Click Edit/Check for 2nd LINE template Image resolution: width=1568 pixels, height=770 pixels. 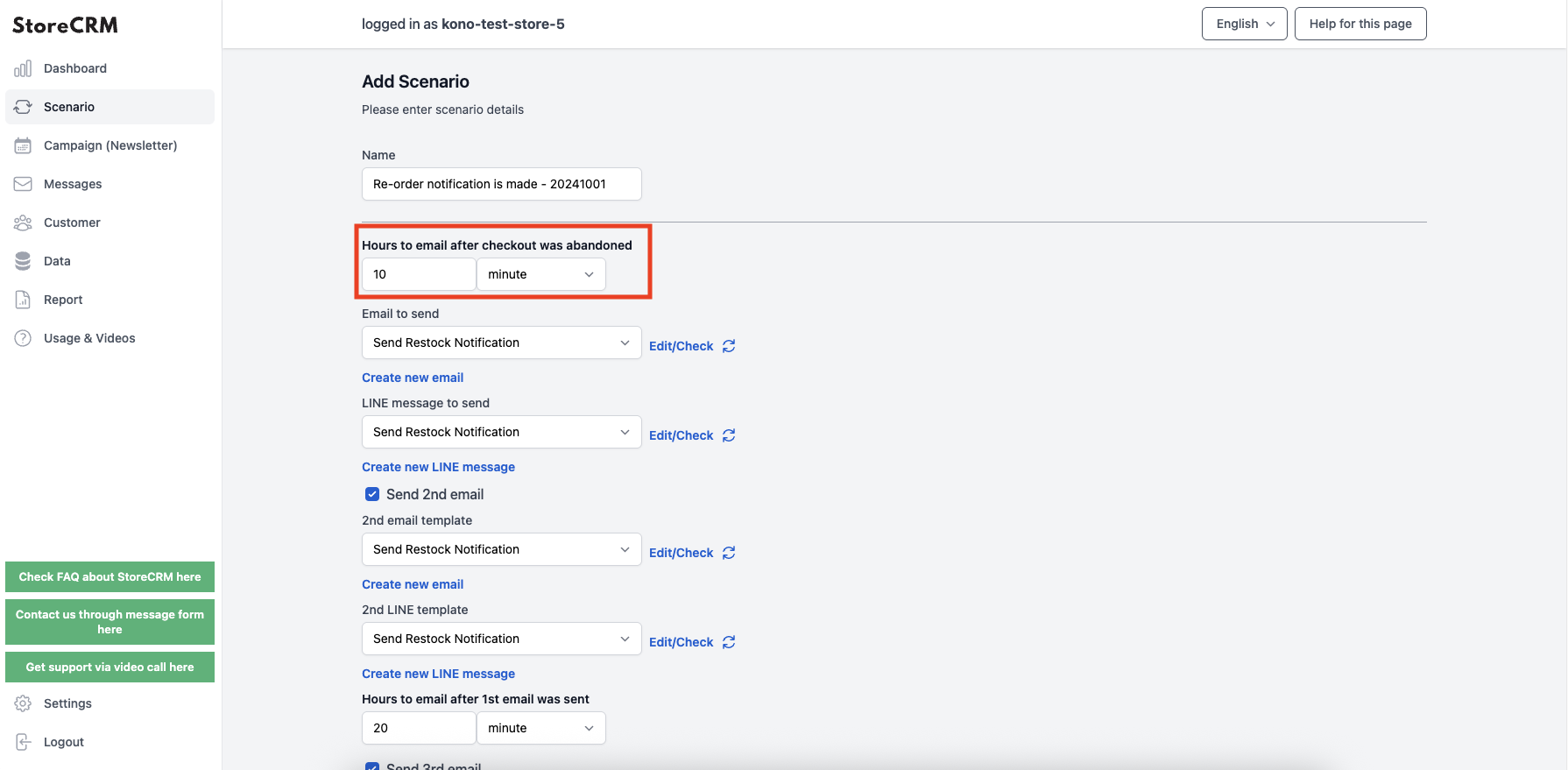coord(681,642)
